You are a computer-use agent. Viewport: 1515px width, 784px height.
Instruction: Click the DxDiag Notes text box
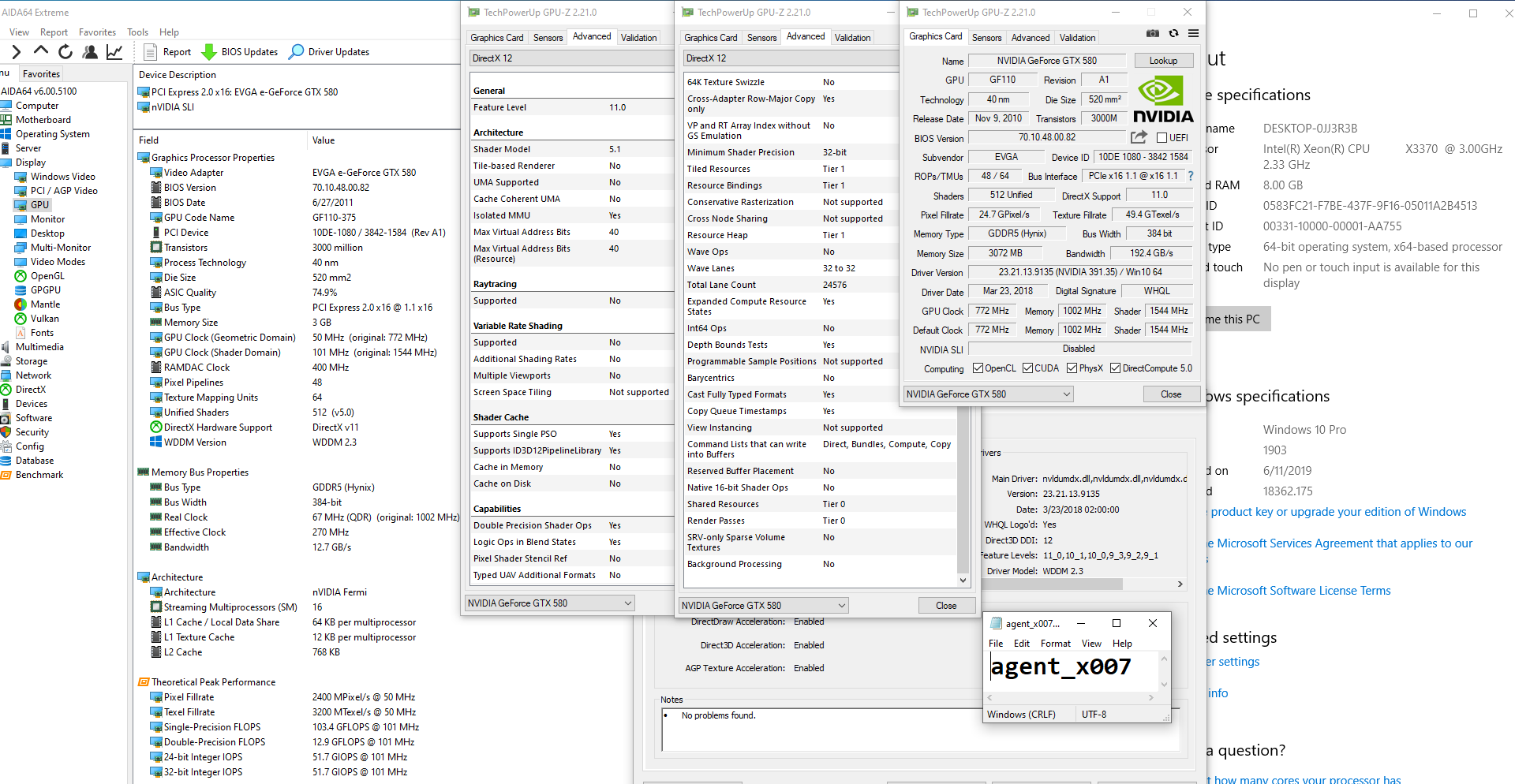coord(920,730)
